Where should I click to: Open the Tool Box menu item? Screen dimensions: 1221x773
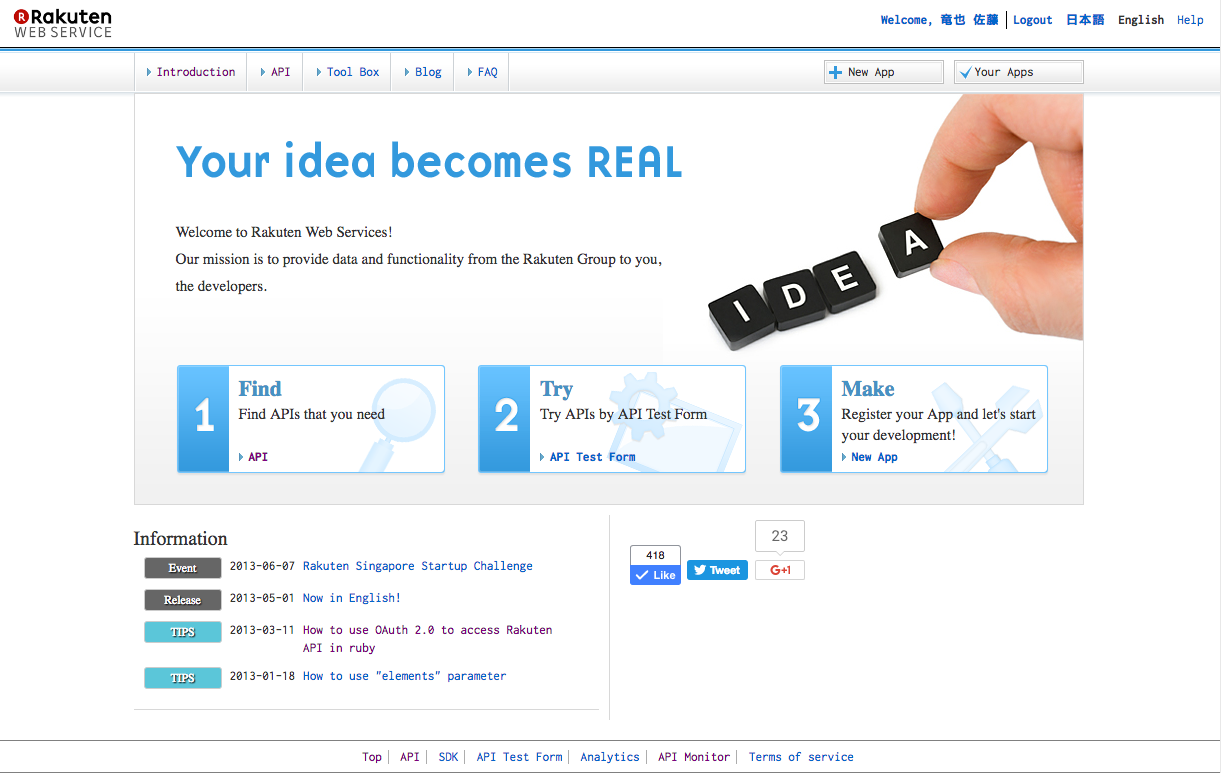coord(347,72)
